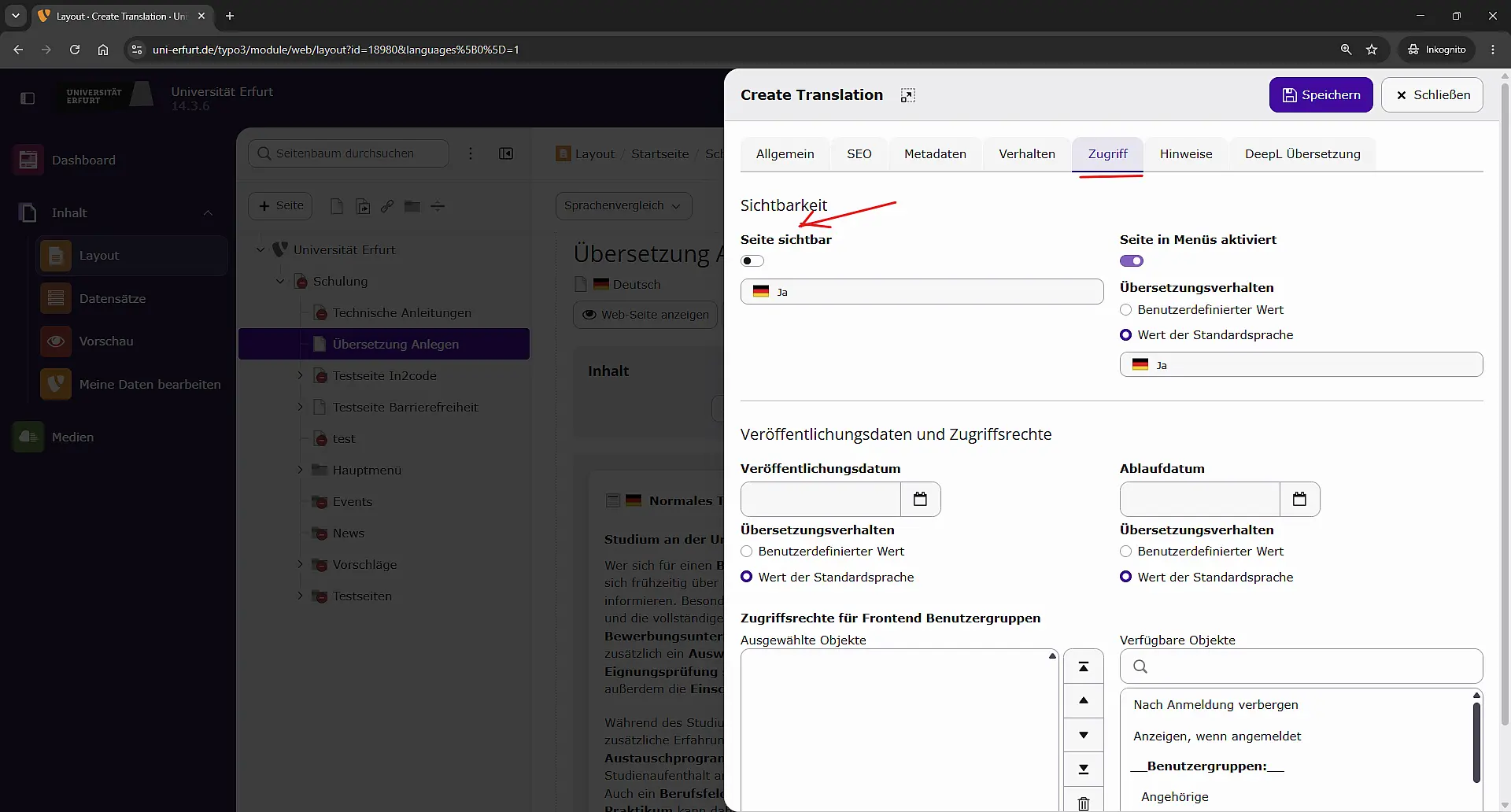The width and height of the screenshot is (1511, 812).
Task: Move selected object down one position
Action: pos(1083,735)
